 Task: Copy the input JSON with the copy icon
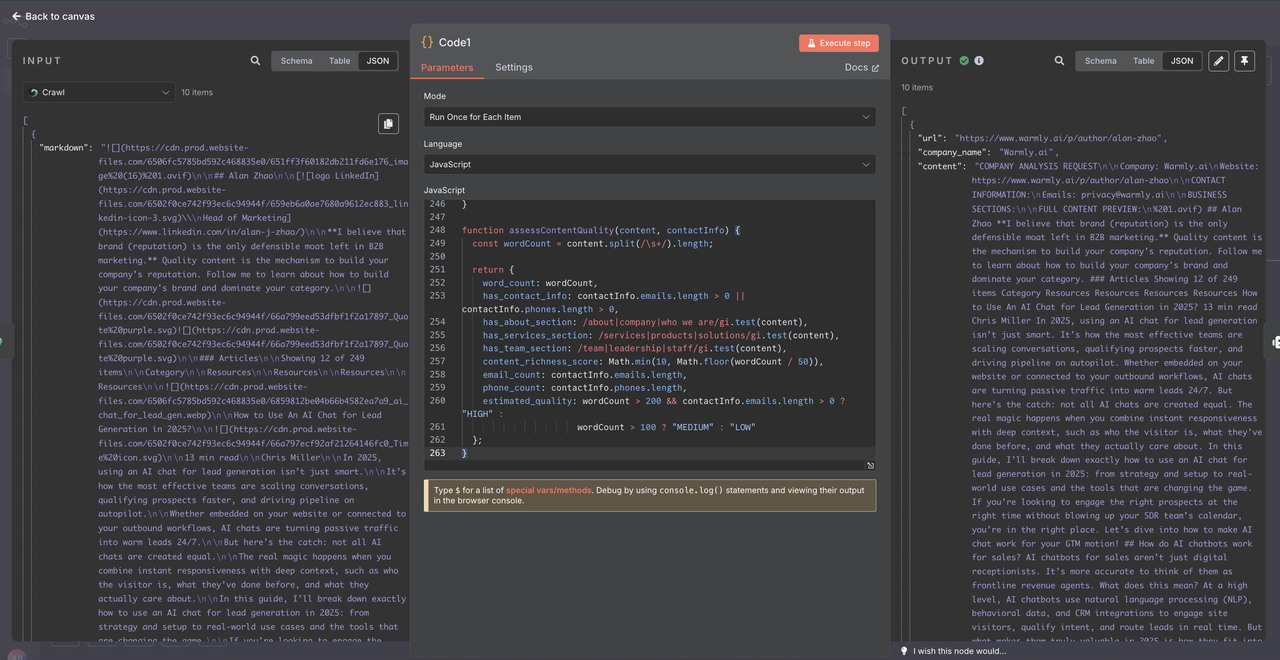388,123
